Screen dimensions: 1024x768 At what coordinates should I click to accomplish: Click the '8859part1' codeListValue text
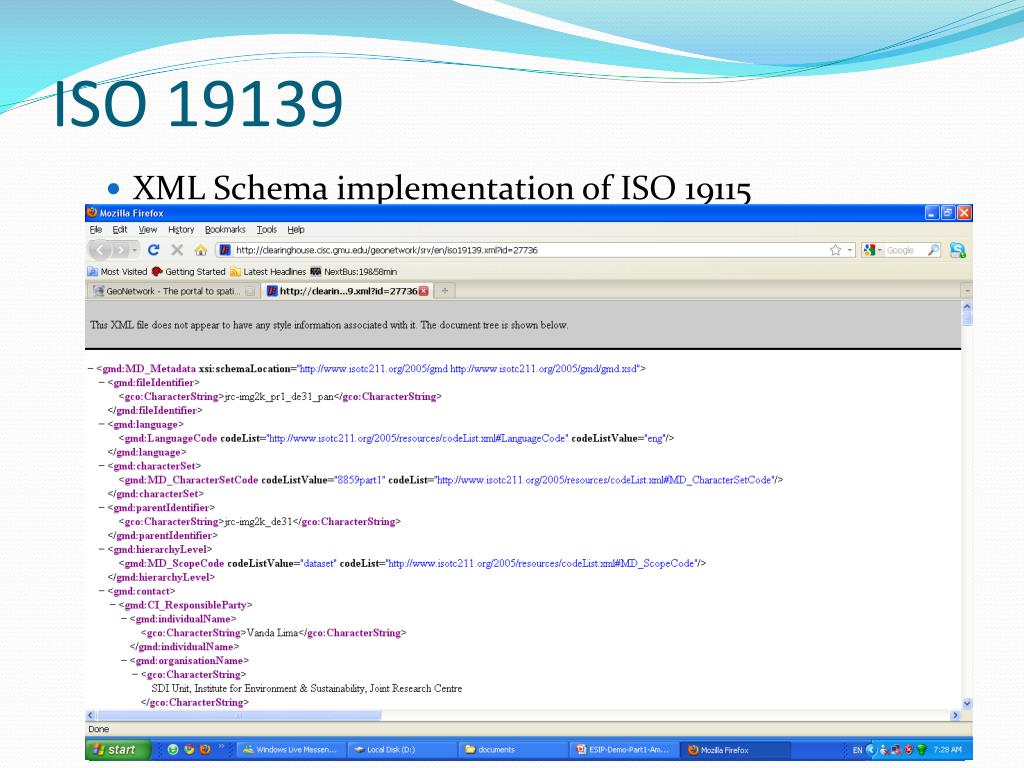coord(358,480)
